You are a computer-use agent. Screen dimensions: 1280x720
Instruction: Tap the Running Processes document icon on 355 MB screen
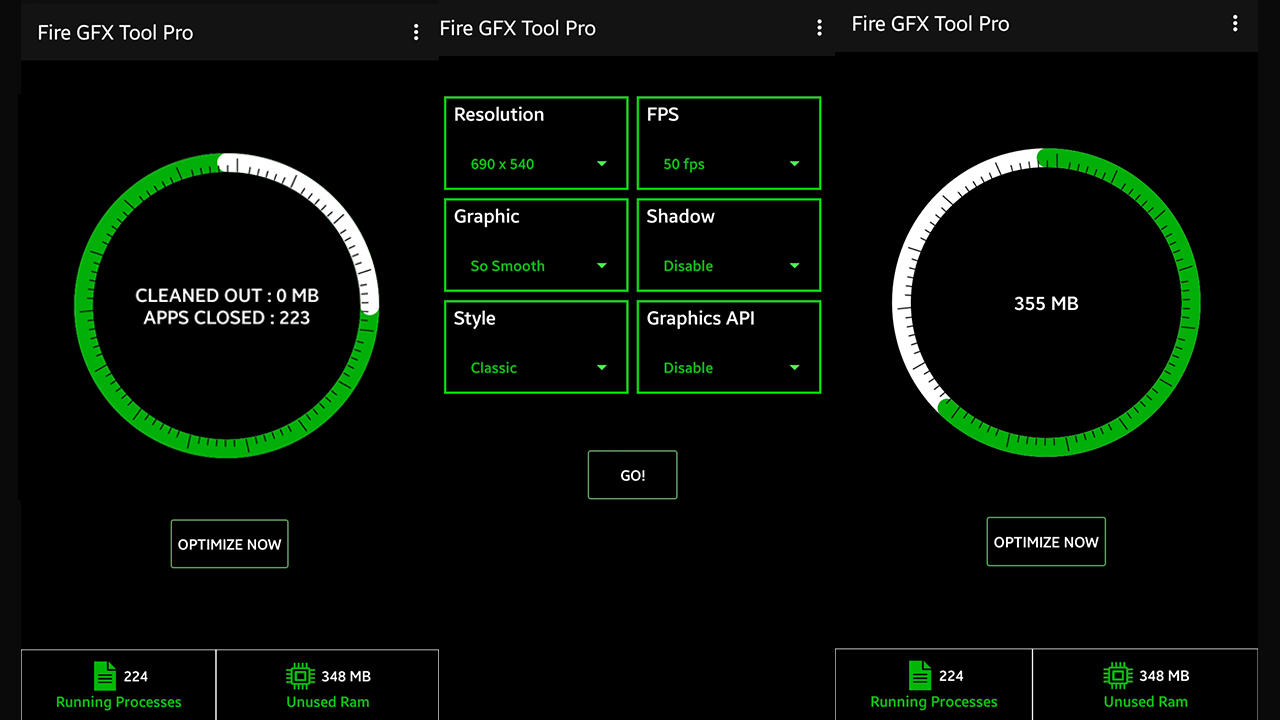[920, 676]
